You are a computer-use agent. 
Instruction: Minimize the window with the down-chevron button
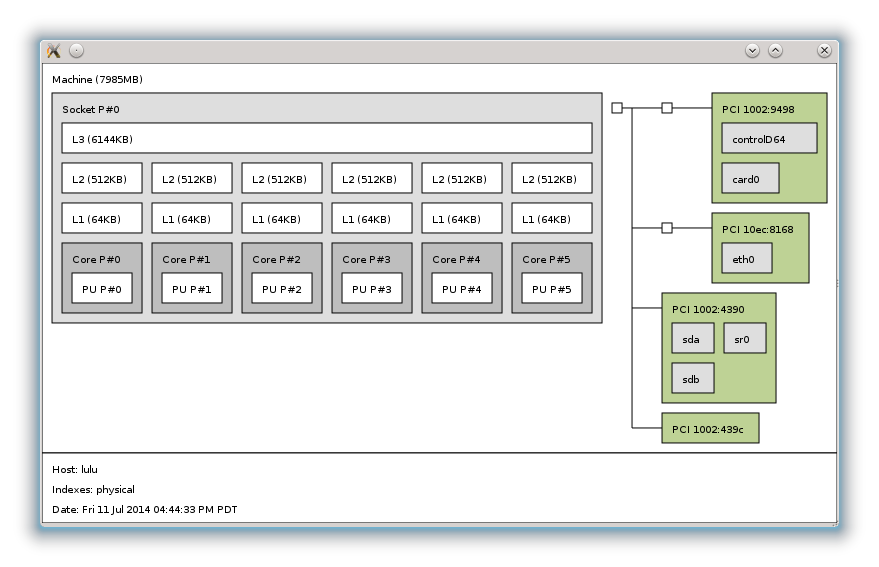(752, 51)
